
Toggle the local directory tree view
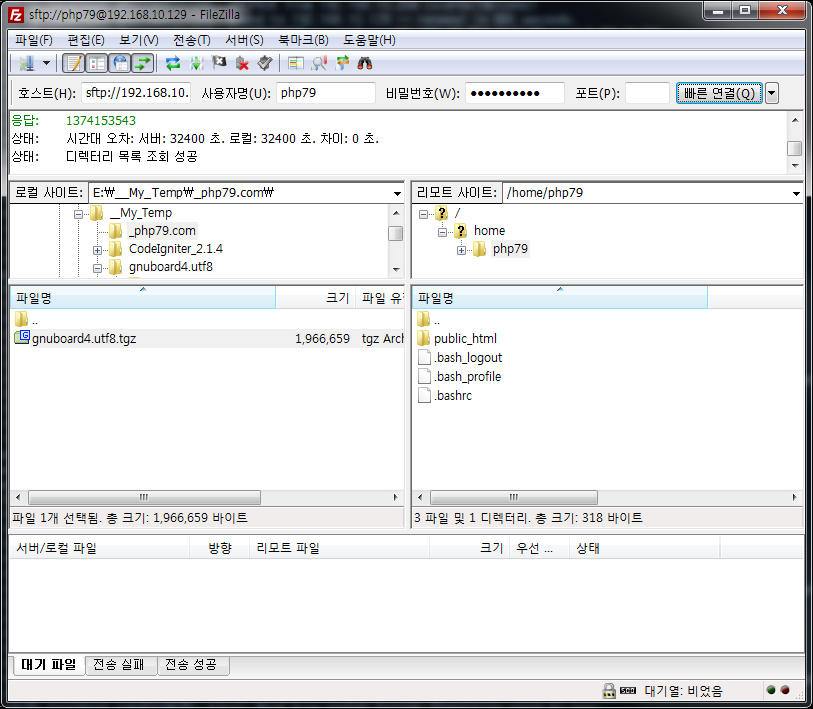point(97,63)
